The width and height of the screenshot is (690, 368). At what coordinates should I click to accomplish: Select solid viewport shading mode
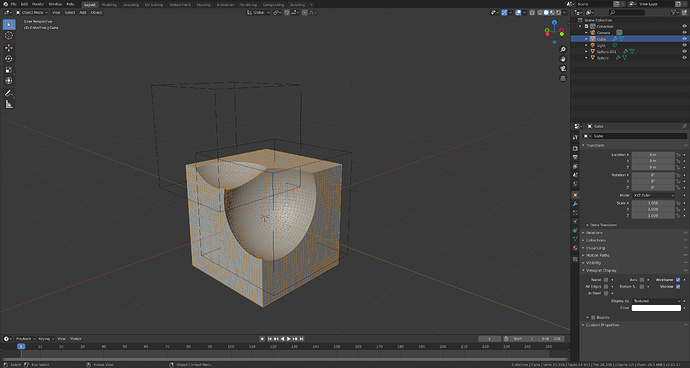pyautogui.click(x=546, y=12)
